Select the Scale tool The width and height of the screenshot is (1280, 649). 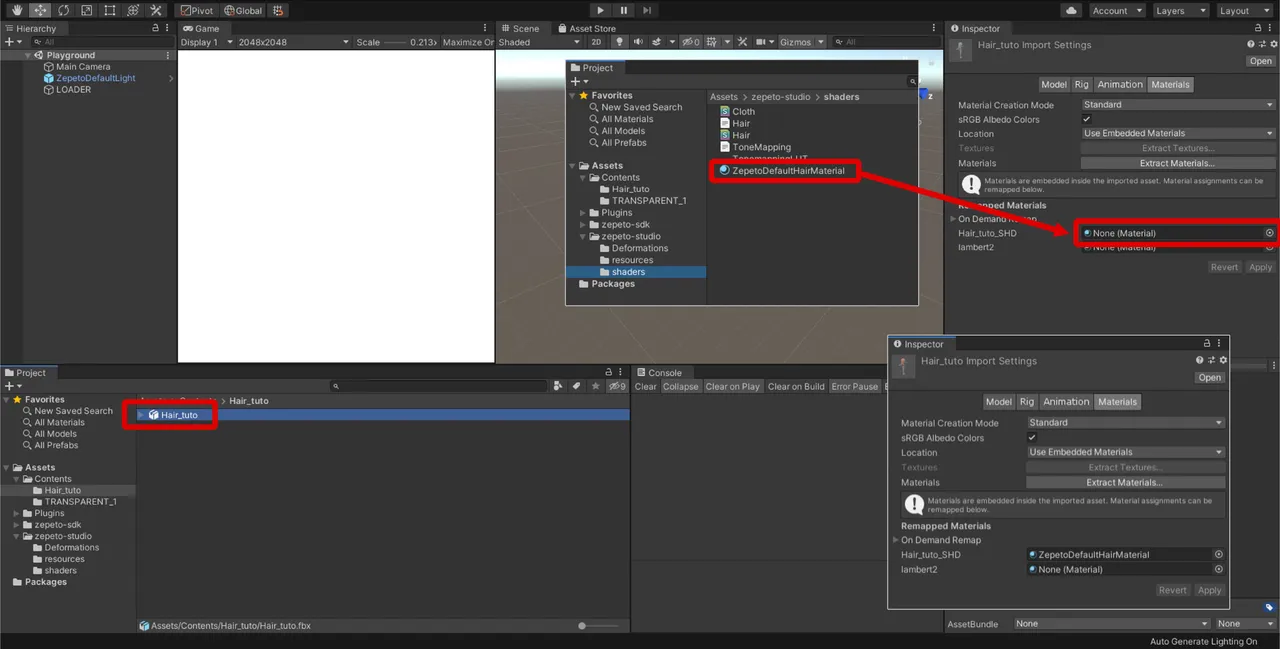pyautogui.click(x=86, y=10)
